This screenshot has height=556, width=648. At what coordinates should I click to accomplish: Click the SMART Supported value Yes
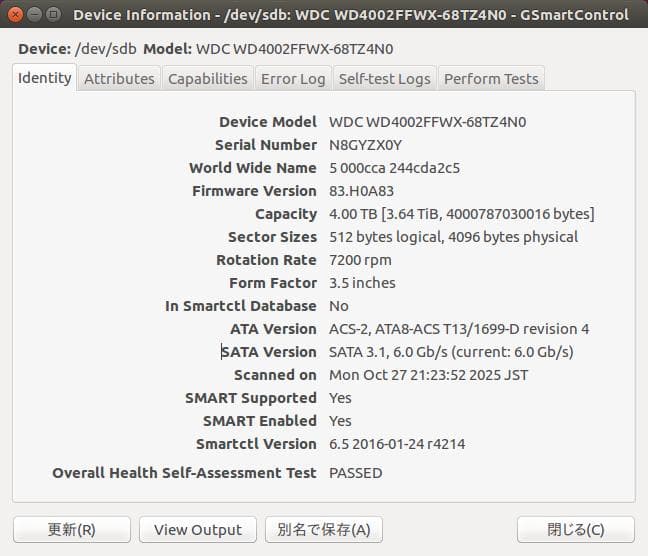tap(340, 398)
